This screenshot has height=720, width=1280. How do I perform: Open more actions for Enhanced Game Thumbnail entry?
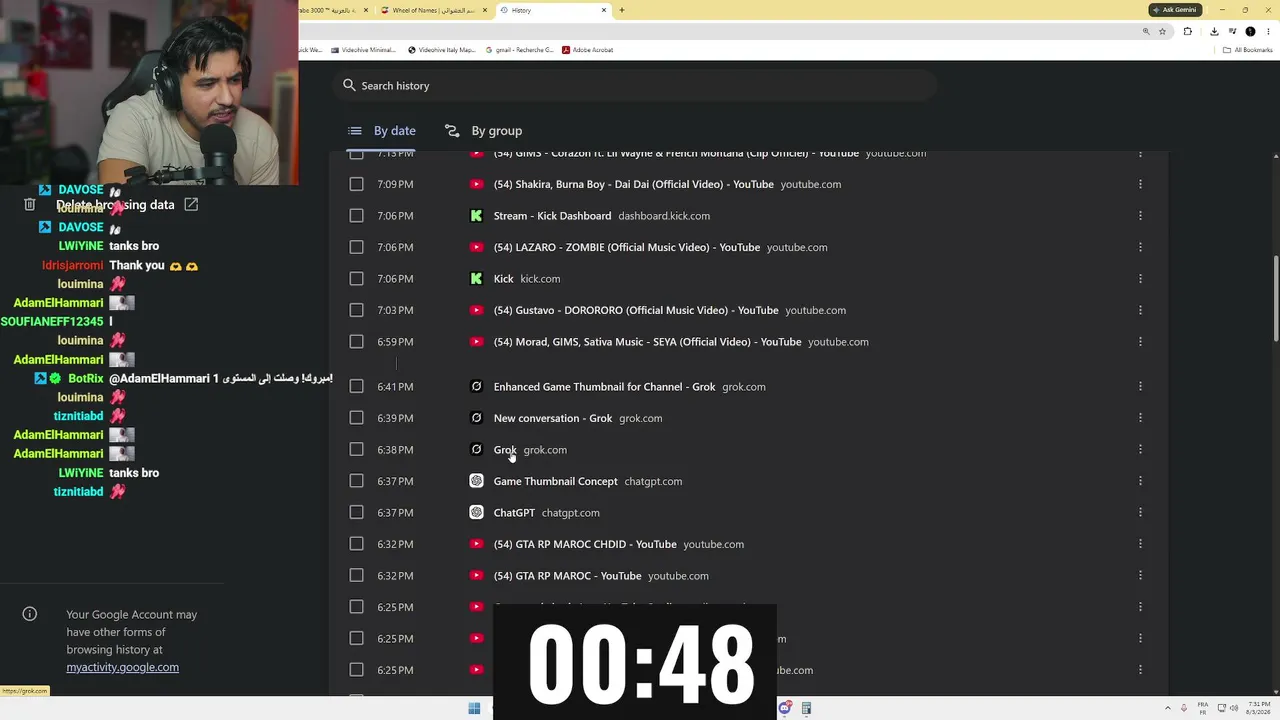[x=1140, y=386]
